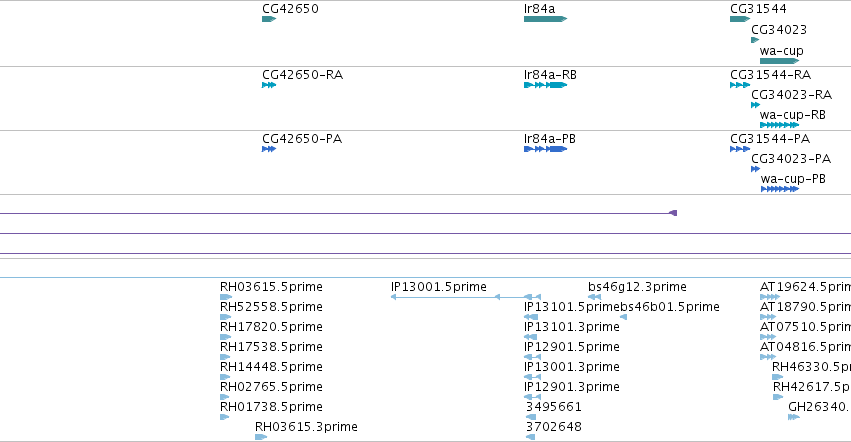Click the IP12901.3prime EST
Screen dimensions: 851x442
532,397
